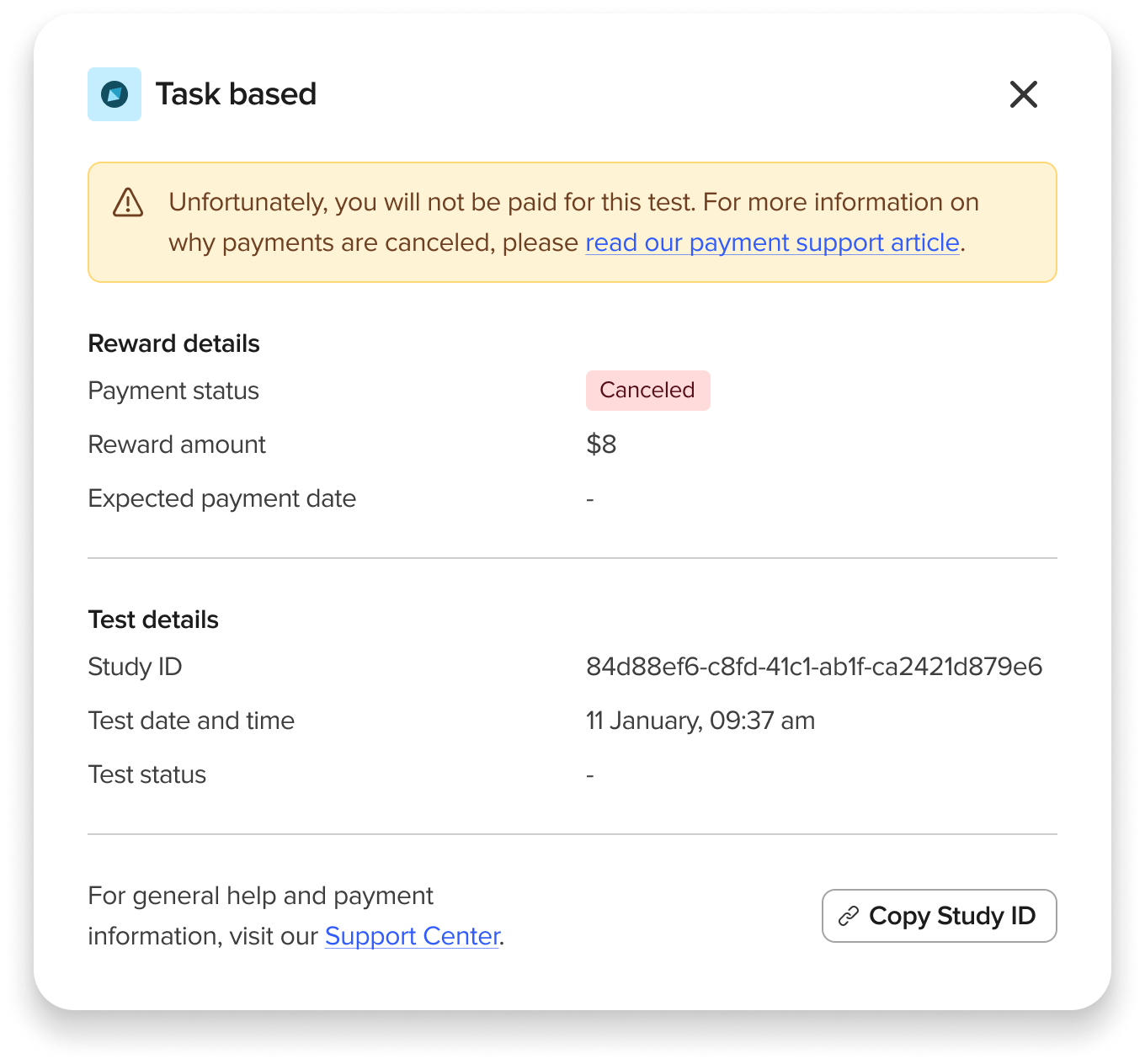Click the Reward amount label
1145x1064 pixels.
tap(177, 444)
